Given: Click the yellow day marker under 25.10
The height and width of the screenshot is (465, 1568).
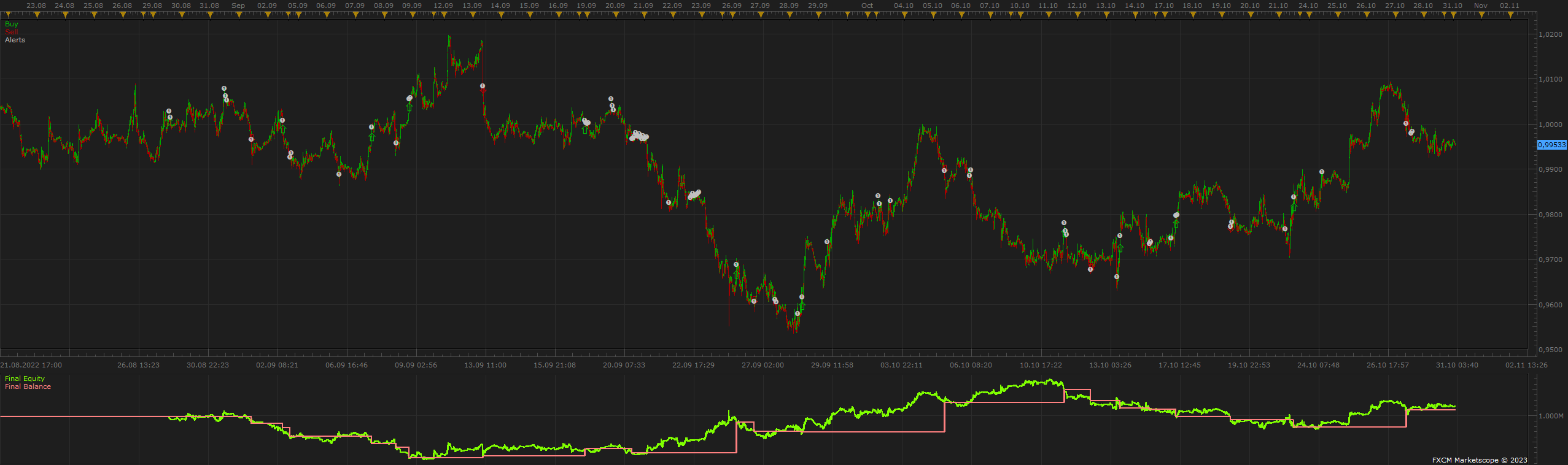Looking at the screenshot, I should click(x=1337, y=15).
